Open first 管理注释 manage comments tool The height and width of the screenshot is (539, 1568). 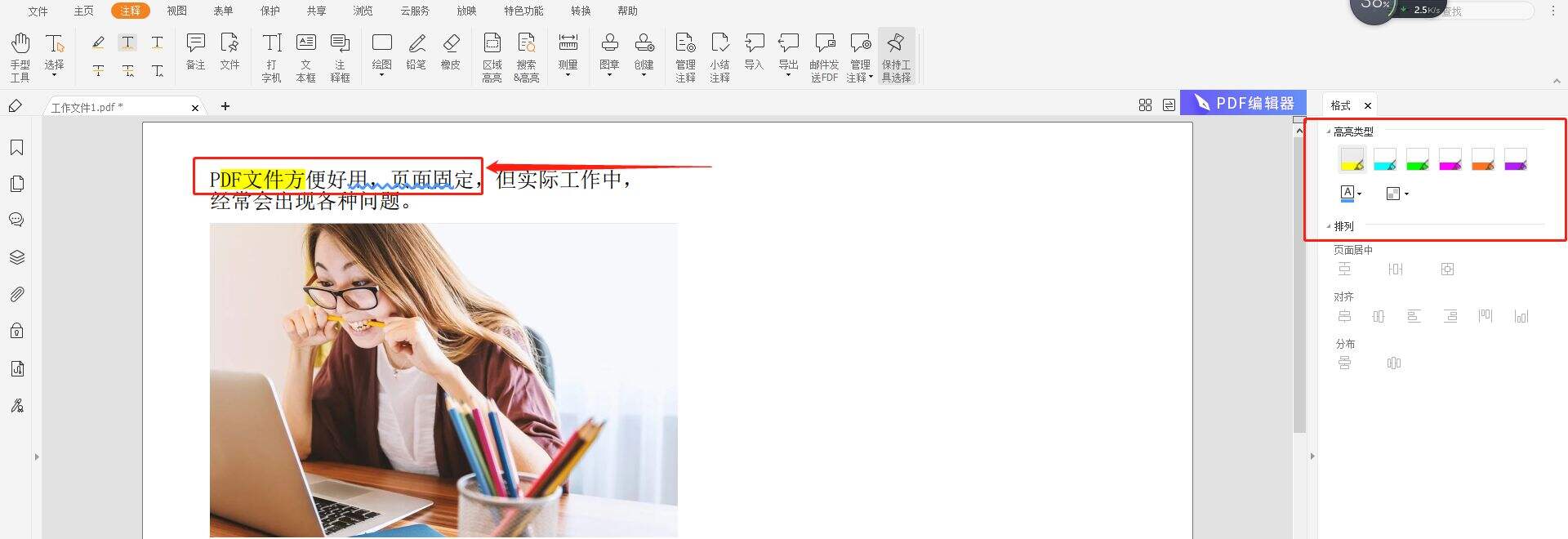point(686,57)
